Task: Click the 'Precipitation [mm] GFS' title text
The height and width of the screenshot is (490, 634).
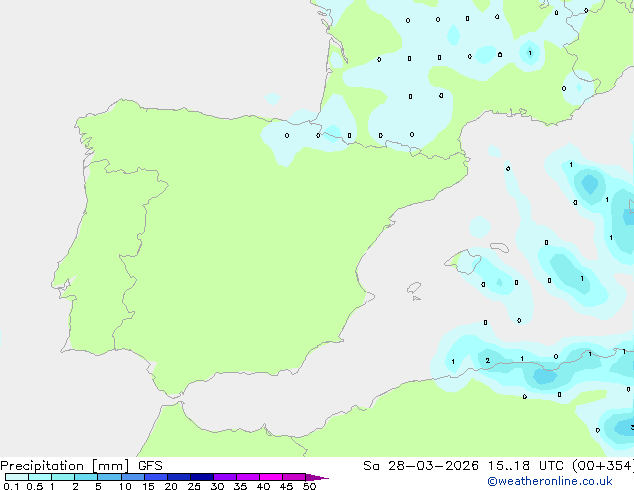Action: [81, 466]
